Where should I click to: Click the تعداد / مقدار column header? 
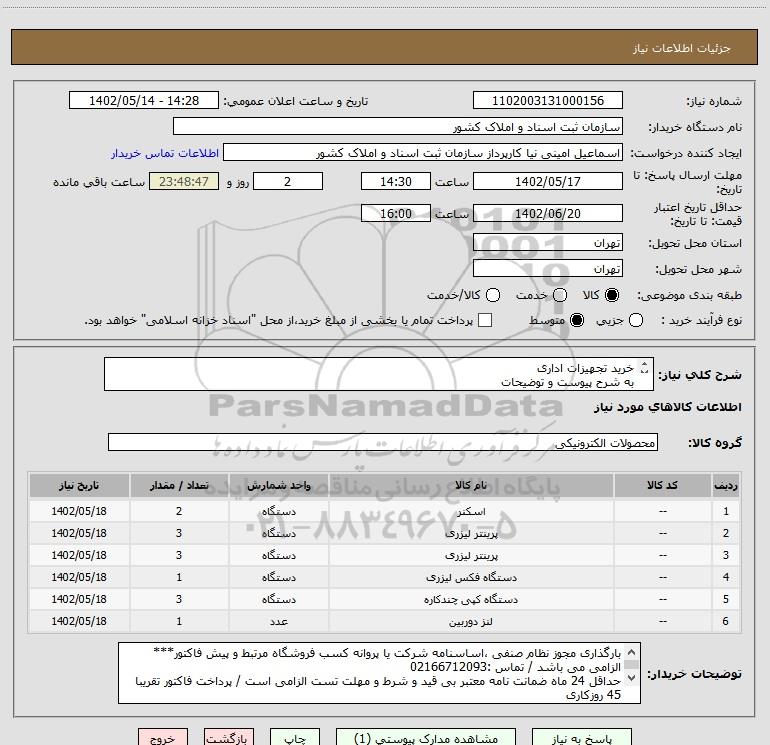(179, 485)
